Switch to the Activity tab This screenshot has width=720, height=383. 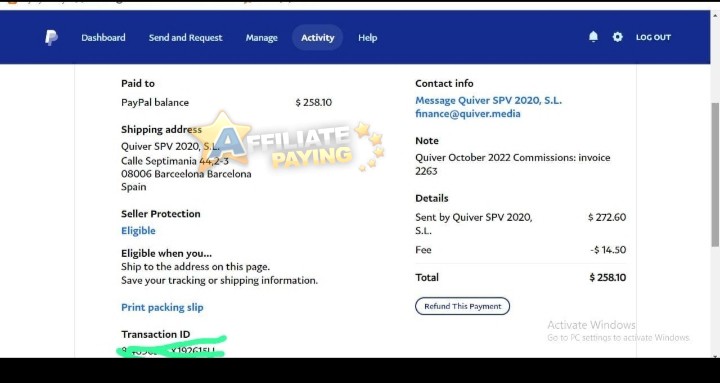pos(317,38)
